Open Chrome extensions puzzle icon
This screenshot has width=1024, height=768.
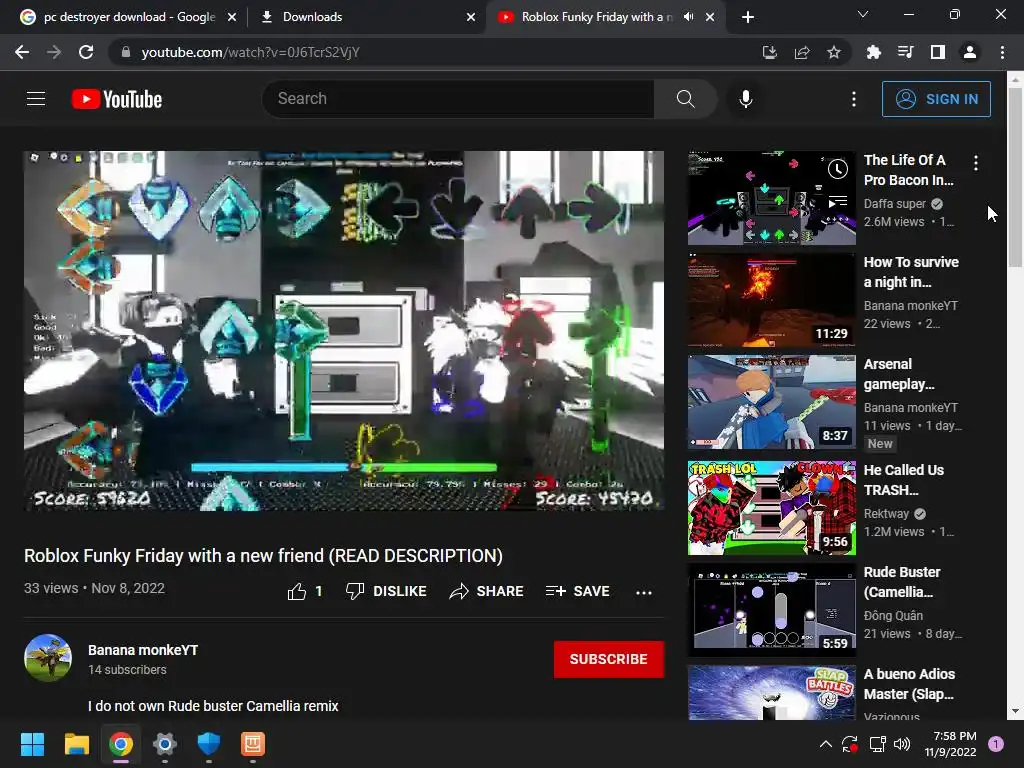873,52
